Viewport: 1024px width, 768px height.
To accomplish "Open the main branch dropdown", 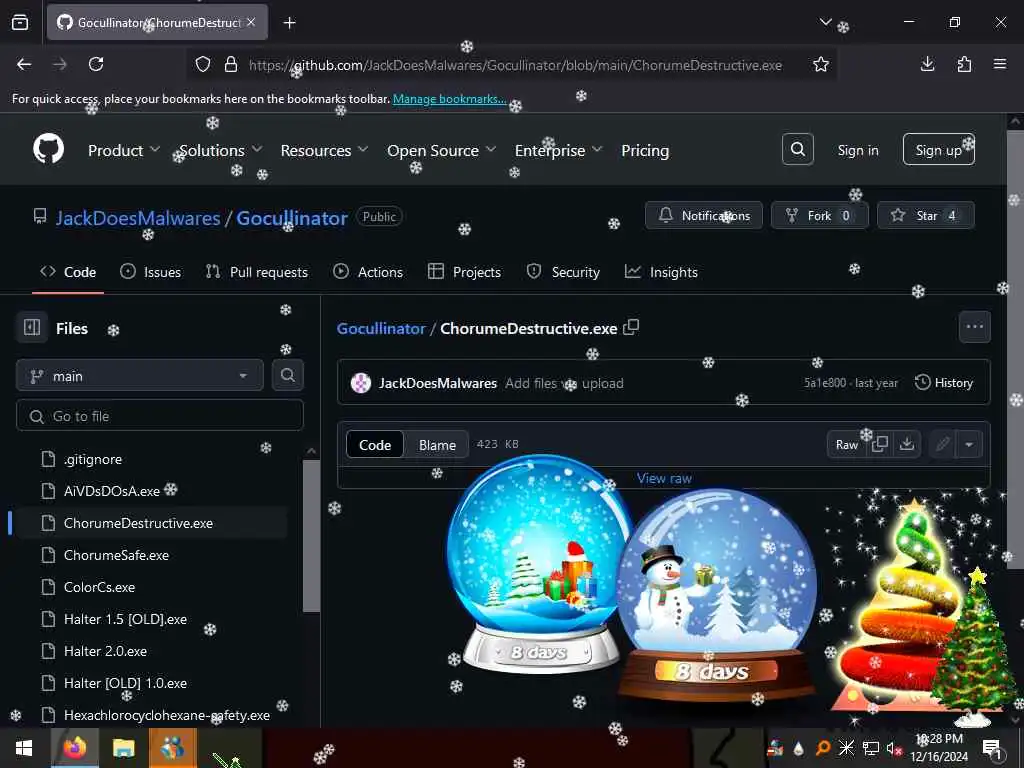I will click(x=140, y=376).
